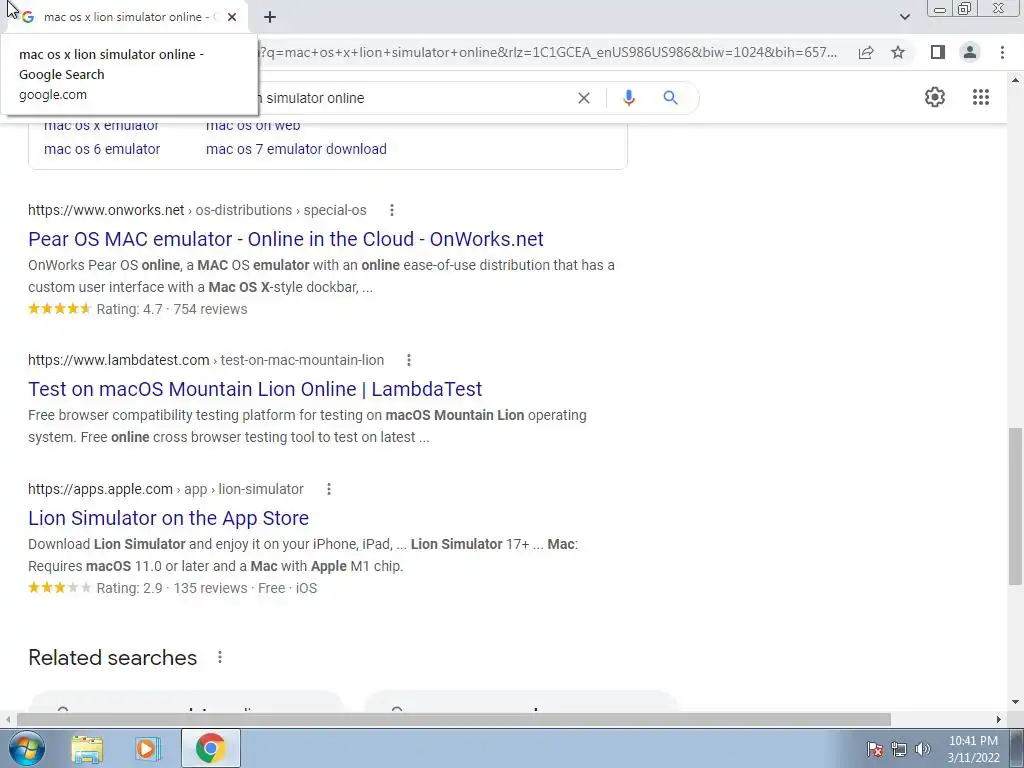Click horizontal scrollbar left arrow
The height and width of the screenshot is (768, 1024).
pos(8,719)
